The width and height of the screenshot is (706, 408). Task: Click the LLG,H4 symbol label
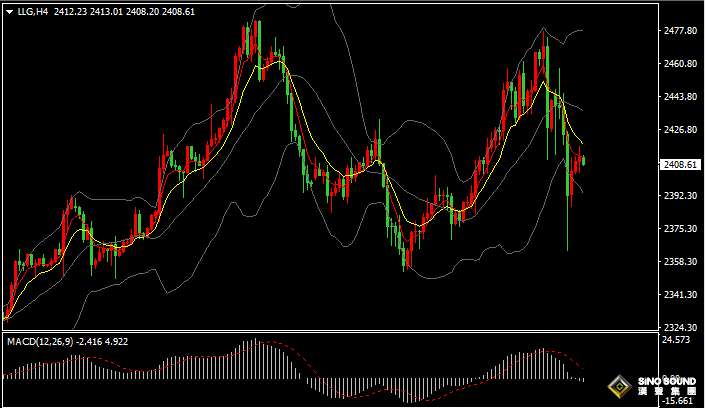click(32, 11)
